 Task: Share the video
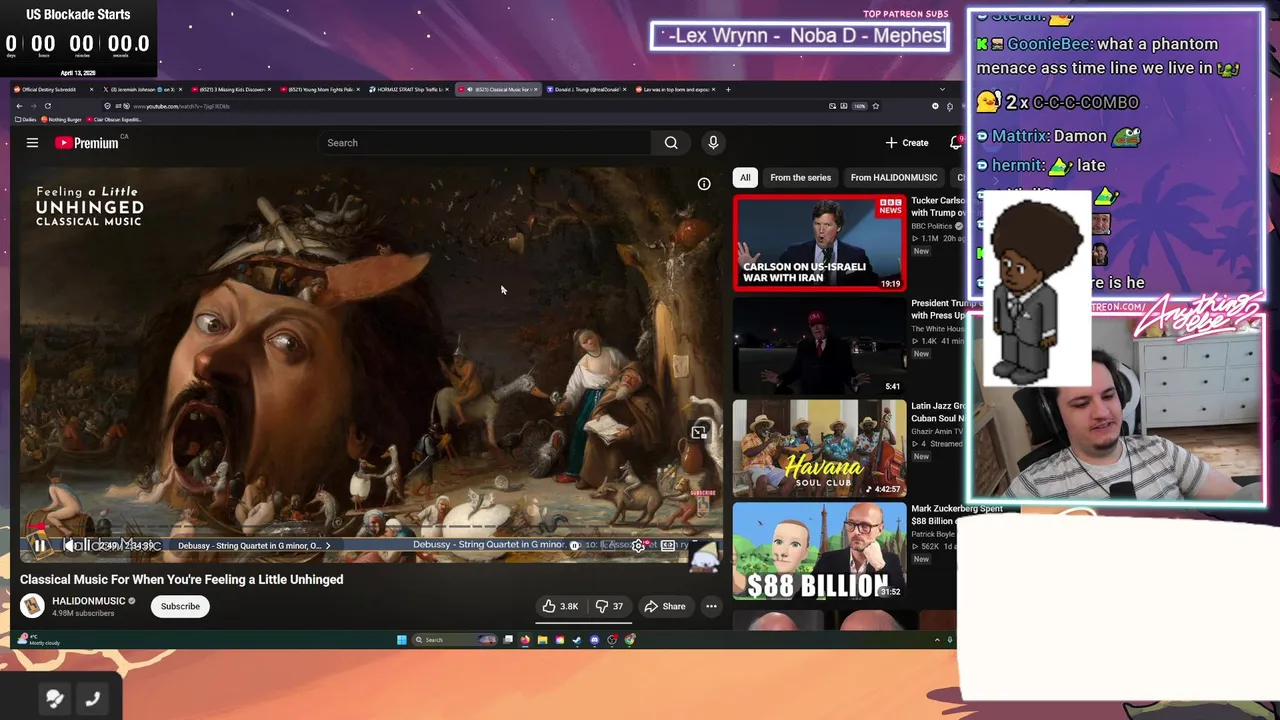tap(665, 606)
